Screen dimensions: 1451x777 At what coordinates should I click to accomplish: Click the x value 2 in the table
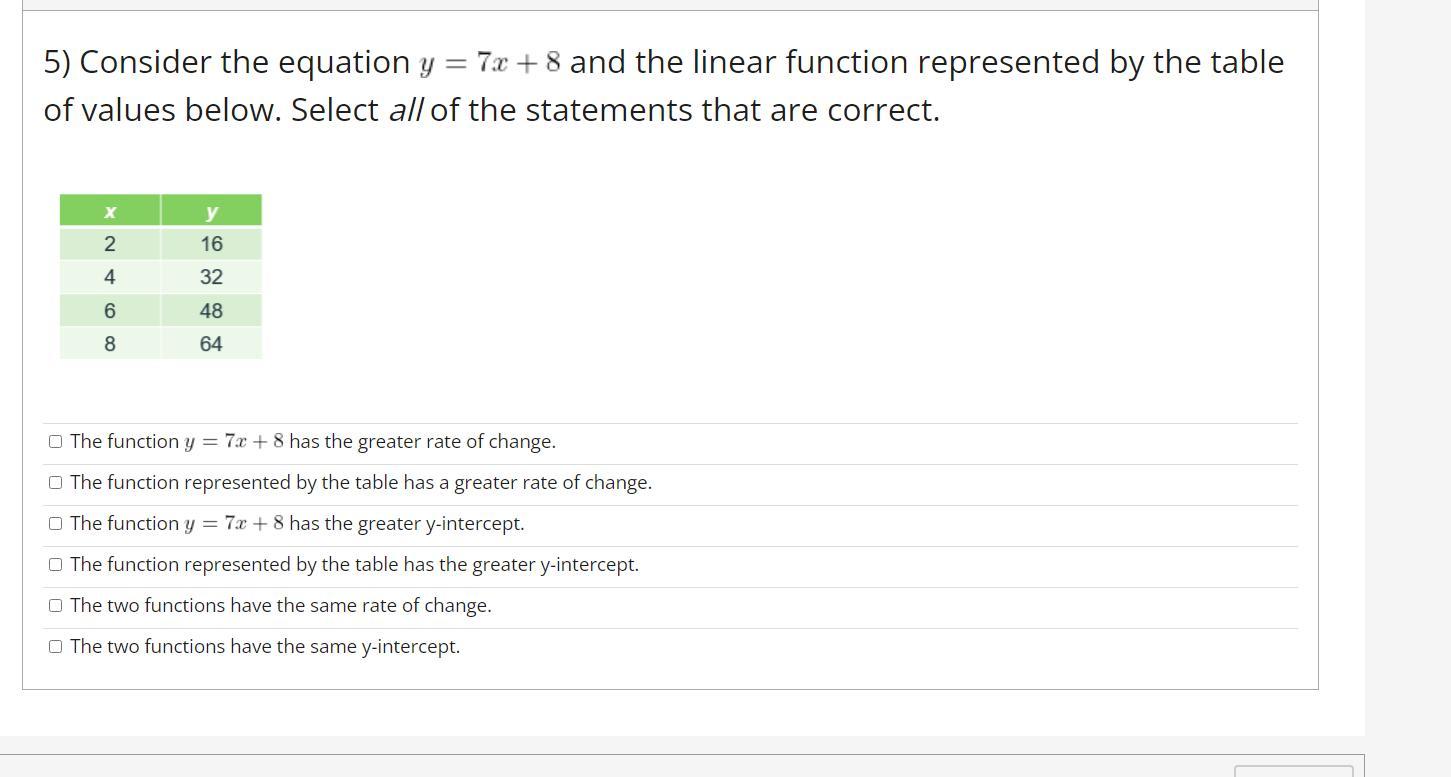(x=110, y=244)
